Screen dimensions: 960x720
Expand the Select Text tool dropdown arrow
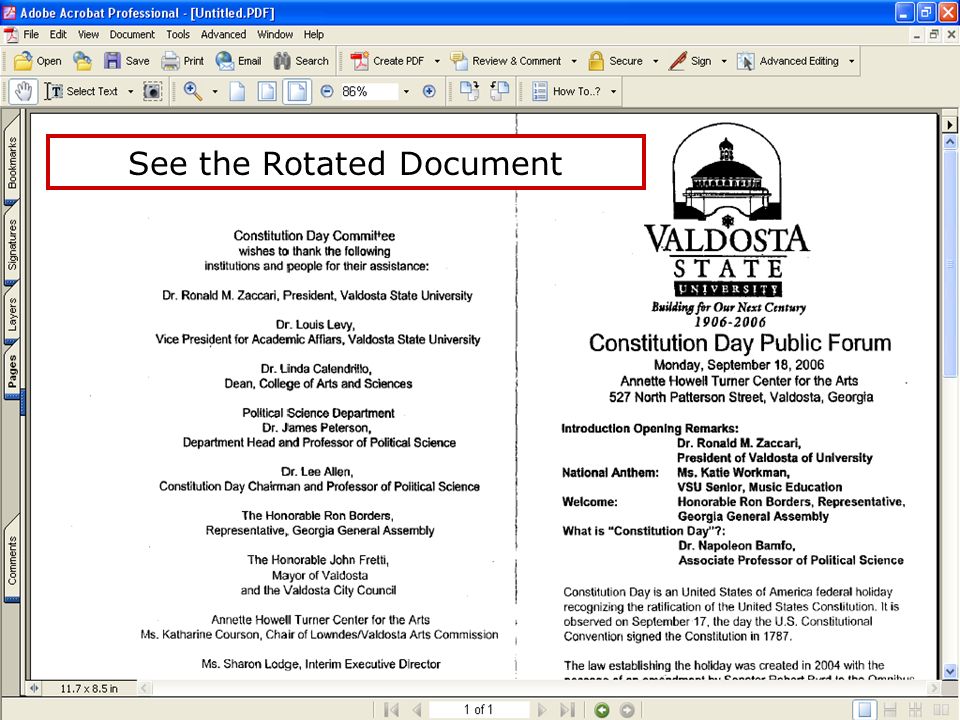tap(130, 91)
